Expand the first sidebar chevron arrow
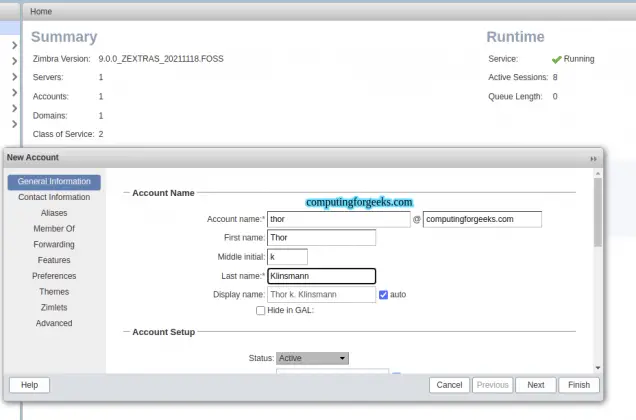This screenshot has height=420, width=636. [x=15, y=45]
